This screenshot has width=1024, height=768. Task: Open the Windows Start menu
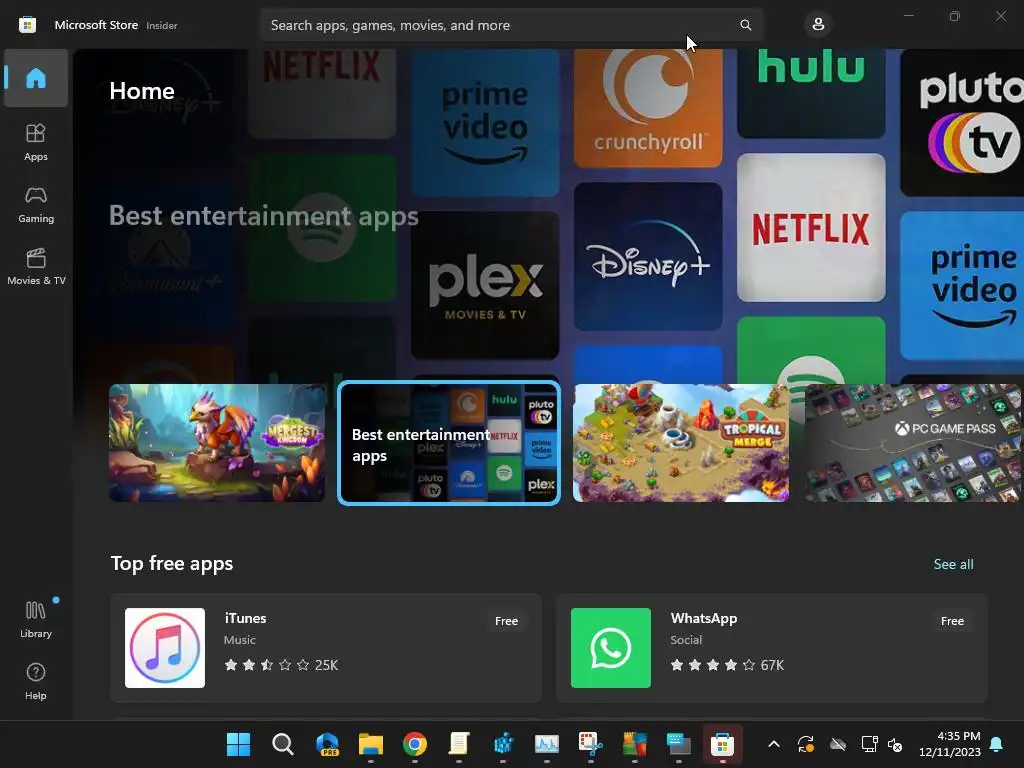(238, 744)
